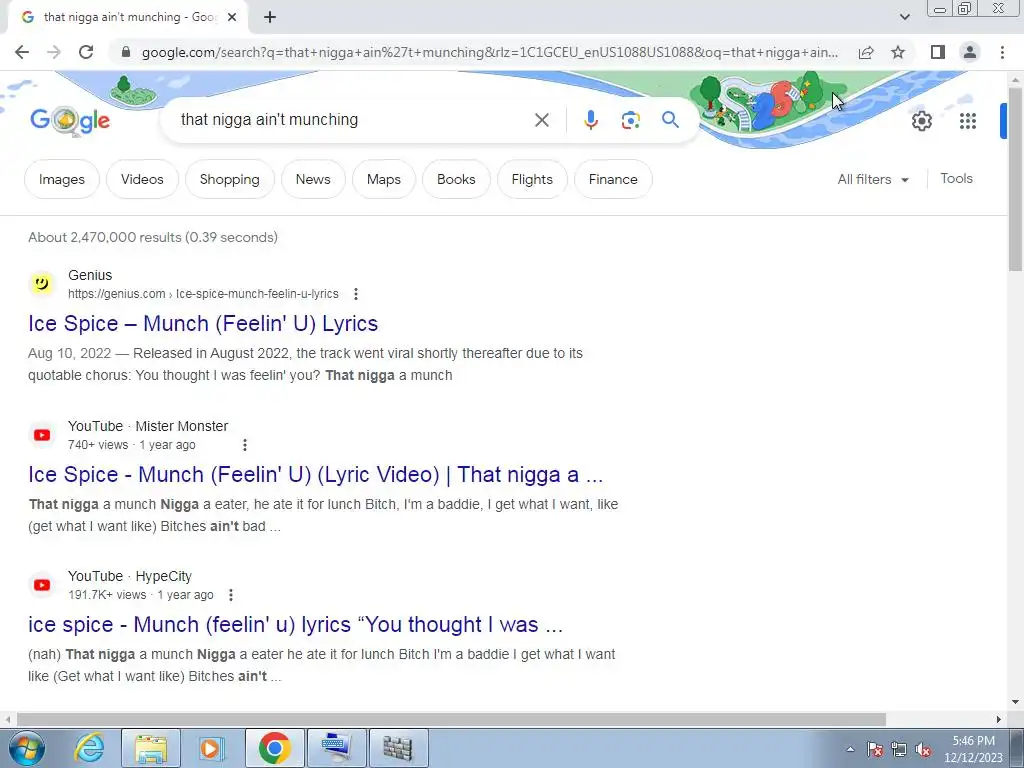Click the vertical scrollbar thumb
This screenshot has width=1024, height=768.
pos(1015,178)
